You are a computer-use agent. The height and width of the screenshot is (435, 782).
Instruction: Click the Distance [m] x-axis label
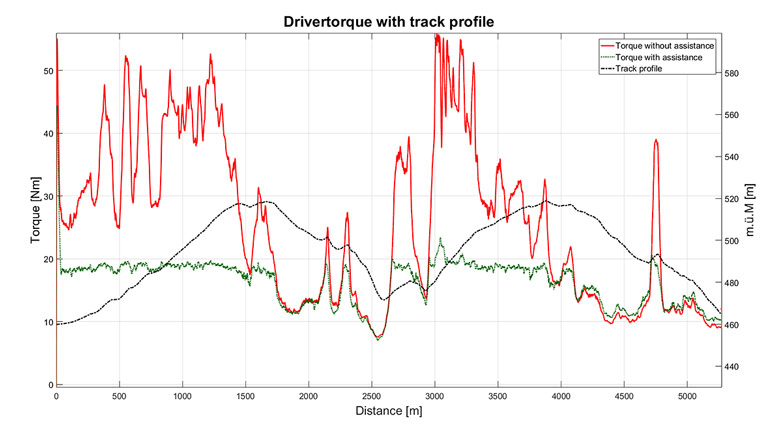[389, 411]
